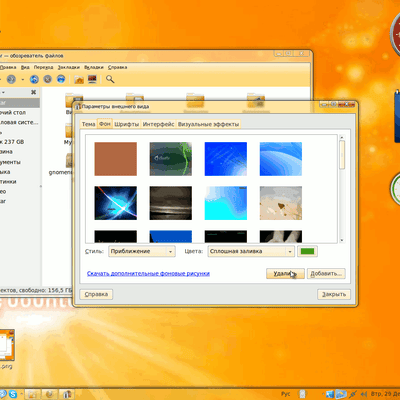
Task: Click the green analog clock desktop widget
Action: tap(396, 188)
